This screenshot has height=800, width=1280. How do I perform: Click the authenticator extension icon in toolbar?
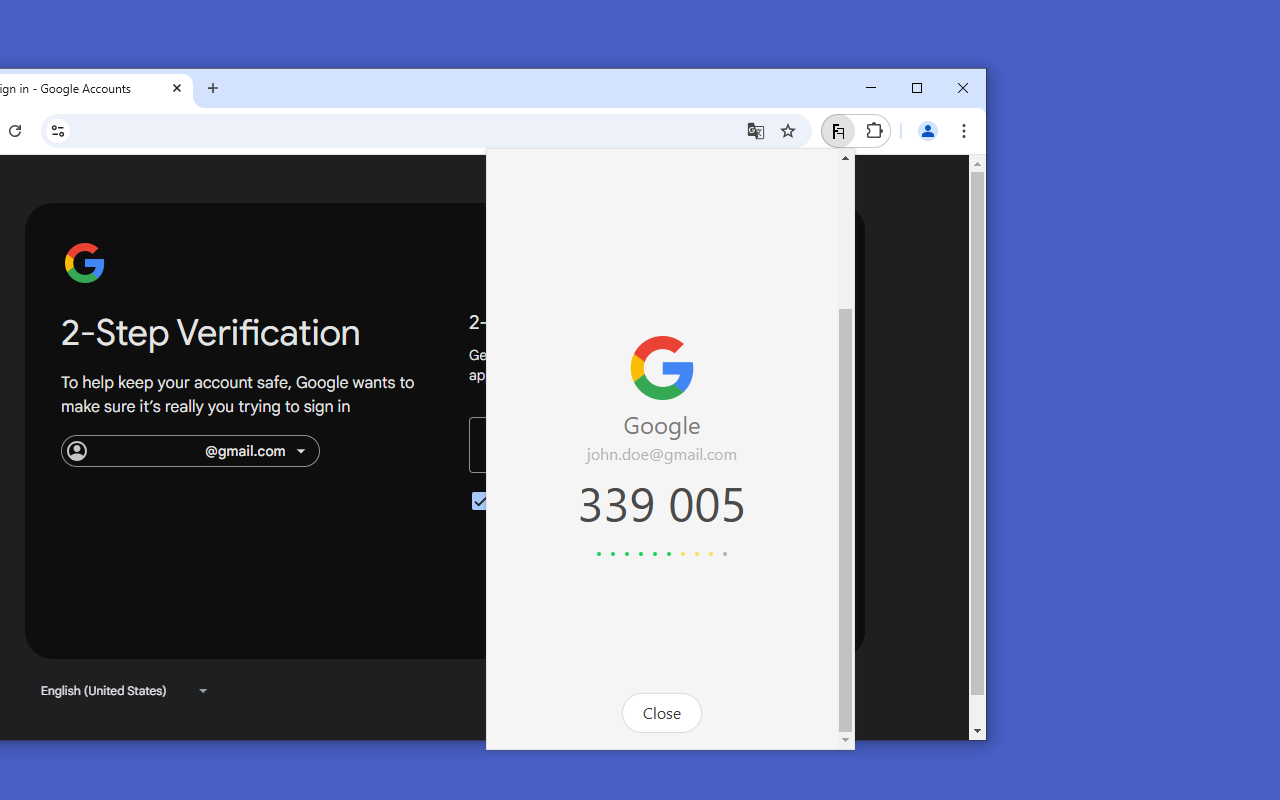(x=838, y=131)
